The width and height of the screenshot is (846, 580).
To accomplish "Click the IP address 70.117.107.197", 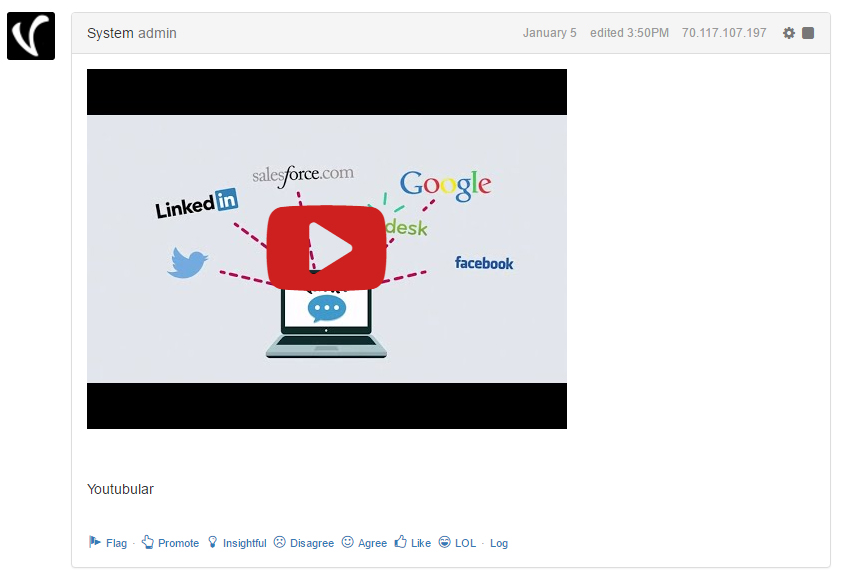I will [724, 33].
